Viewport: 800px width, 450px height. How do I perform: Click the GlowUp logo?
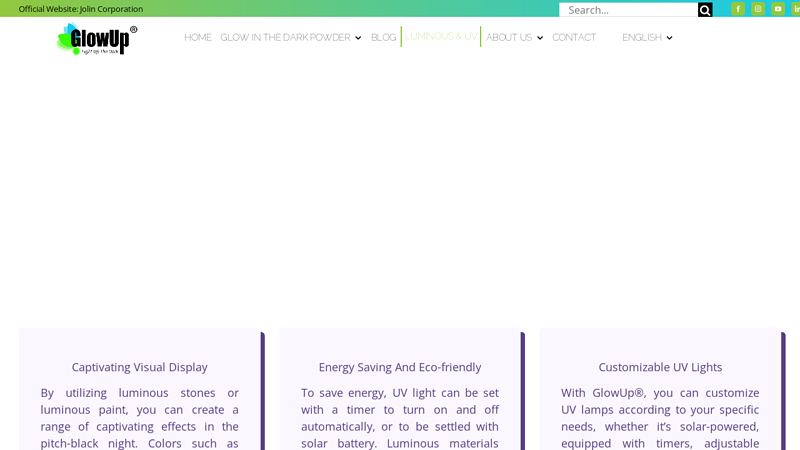coord(97,39)
